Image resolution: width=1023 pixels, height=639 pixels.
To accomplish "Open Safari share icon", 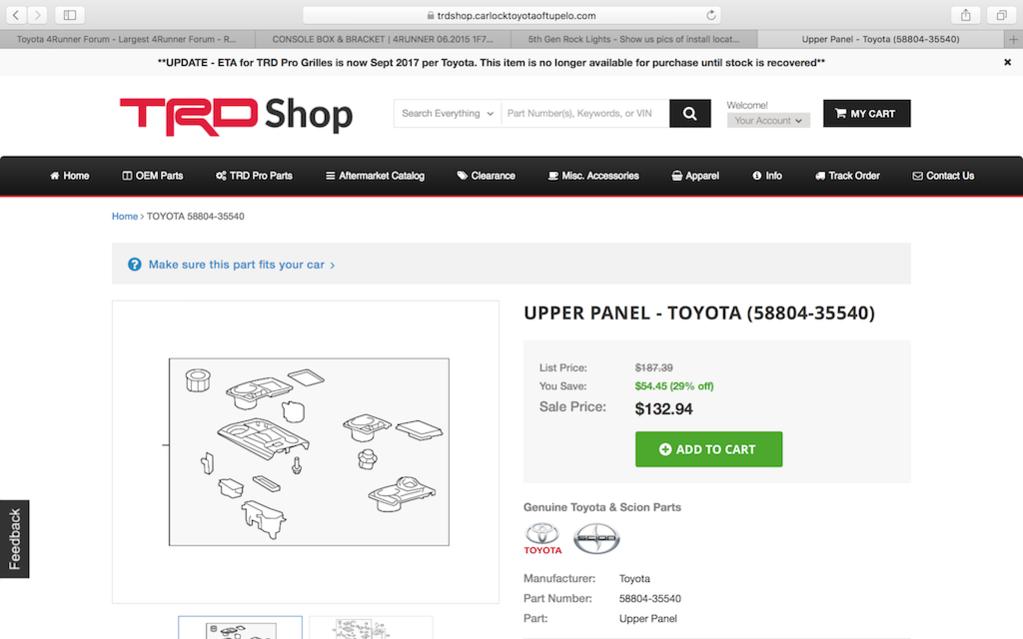I will 966,15.
